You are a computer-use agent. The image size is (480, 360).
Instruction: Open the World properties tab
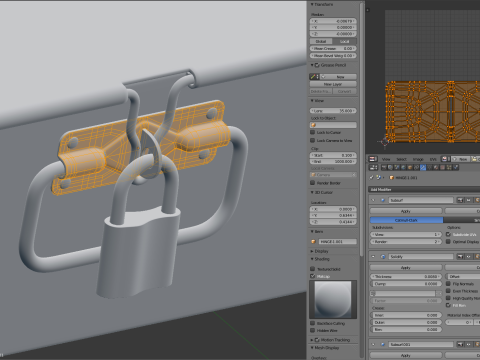pyautogui.click(x=403, y=167)
